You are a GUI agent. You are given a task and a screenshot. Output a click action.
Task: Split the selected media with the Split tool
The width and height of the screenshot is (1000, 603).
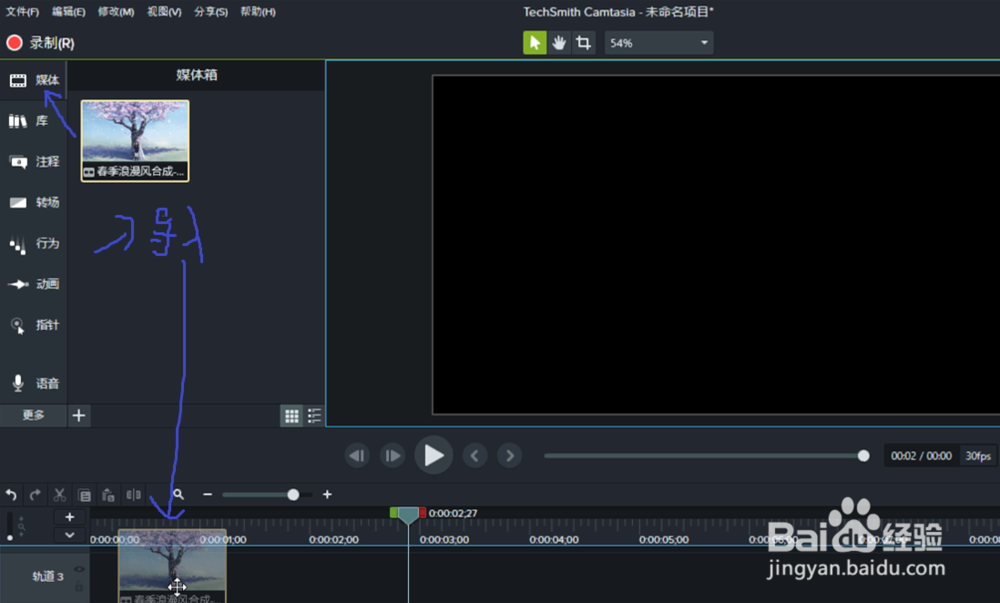click(x=133, y=494)
